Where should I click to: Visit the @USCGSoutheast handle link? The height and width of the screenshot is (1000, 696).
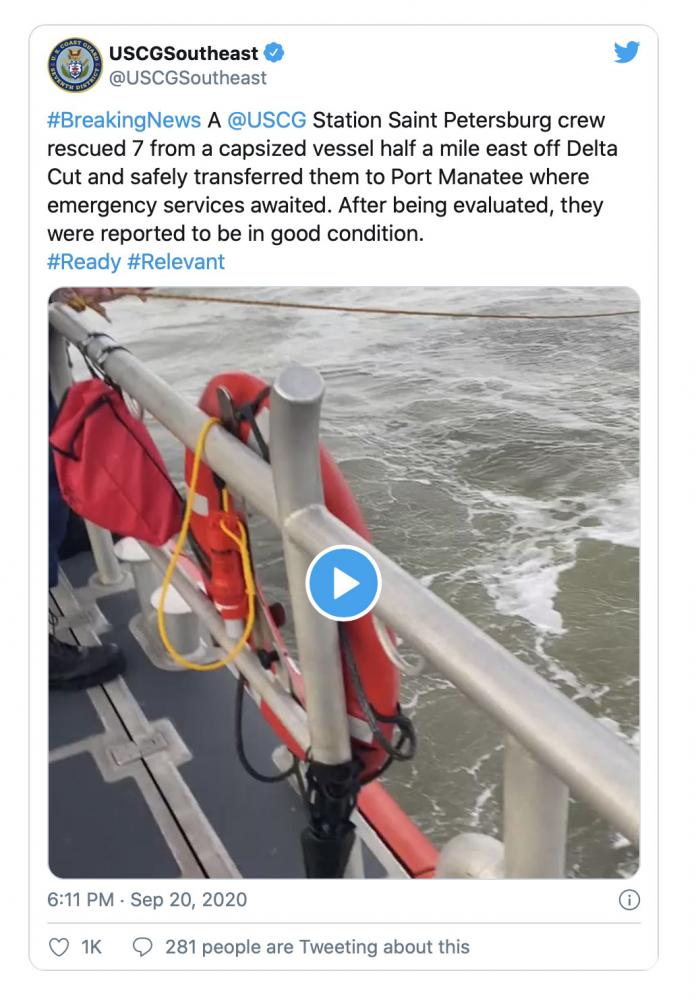click(x=188, y=78)
